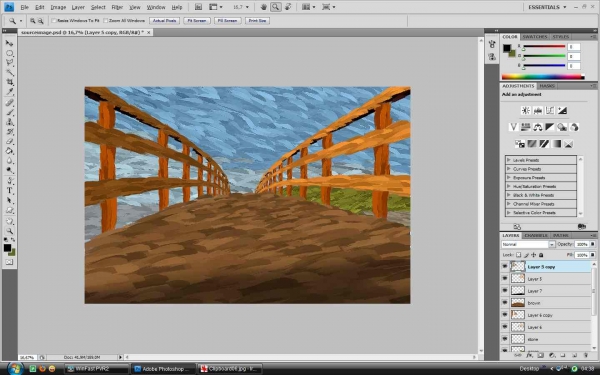Add a layer mask
The image size is (600, 375).
(541, 355)
